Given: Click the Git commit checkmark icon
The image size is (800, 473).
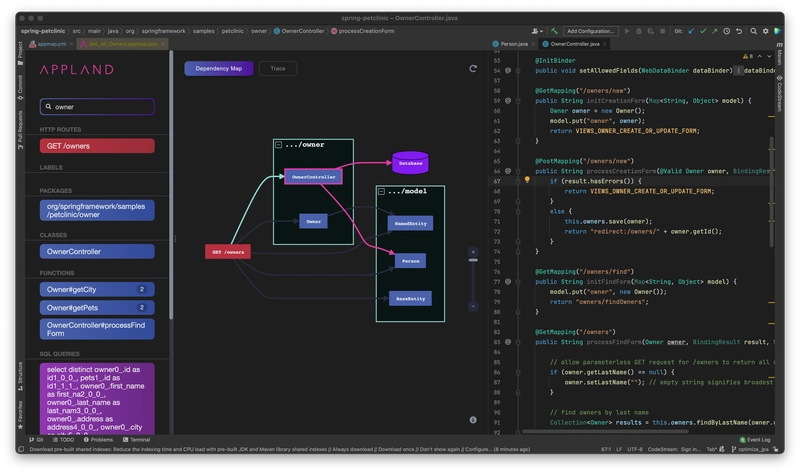Looking at the screenshot, I should tap(703, 31).
